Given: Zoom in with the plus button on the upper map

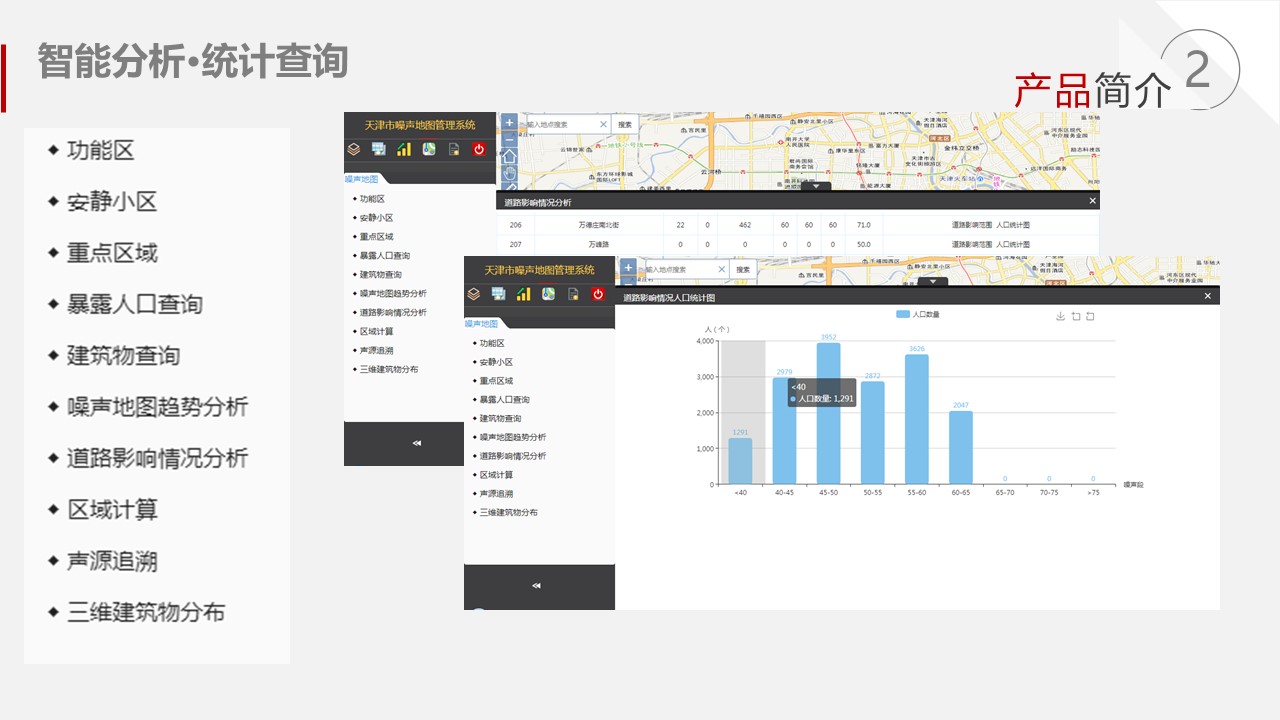Looking at the screenshot, I should (x=509, y=123).
